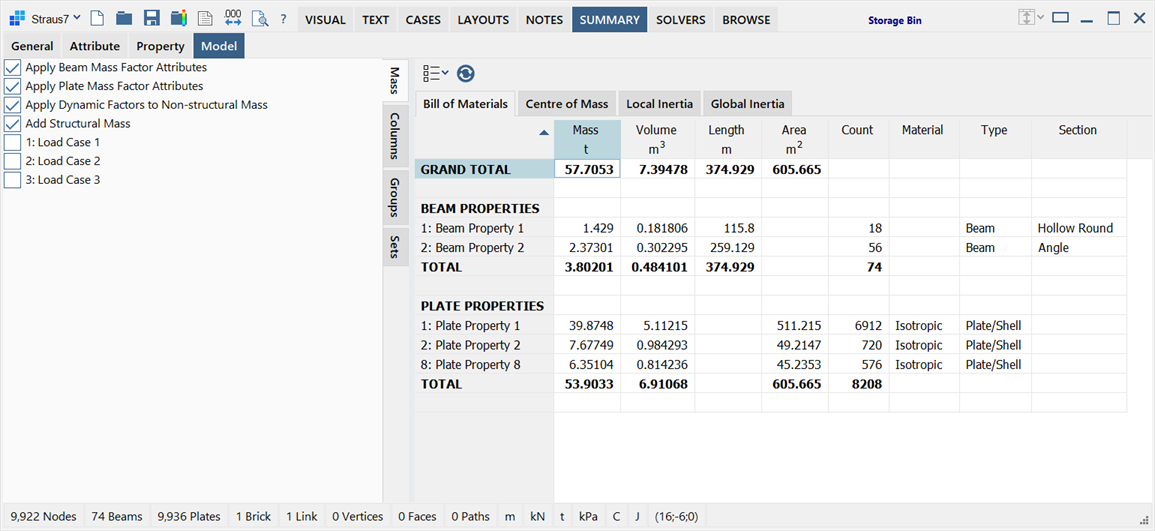Open the LAYOUTS tab
The width and height of the screenshot is (1155, 531).
tap(483, 20)
